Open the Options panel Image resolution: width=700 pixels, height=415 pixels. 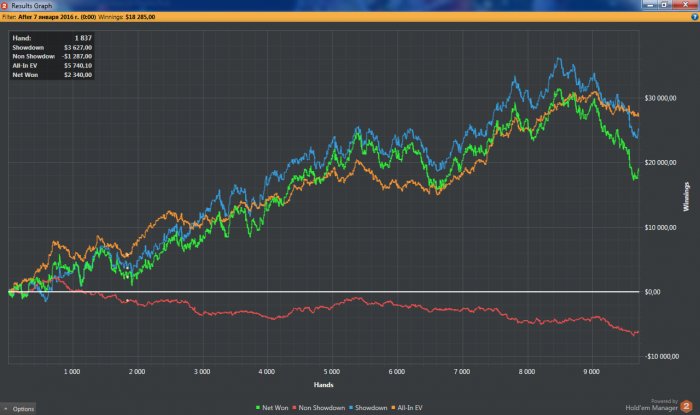(23, 409)
